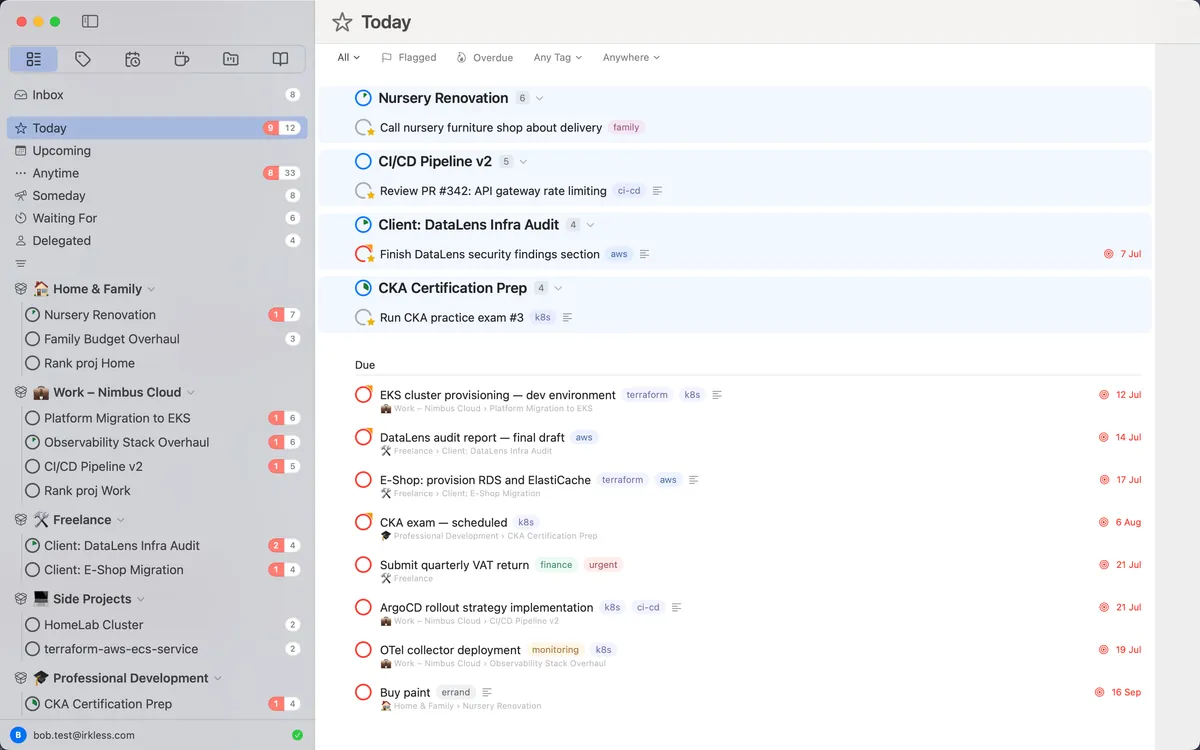Check off Buy paint task
The height and width of the screenshot is (750, 1200).
[364, 692]
